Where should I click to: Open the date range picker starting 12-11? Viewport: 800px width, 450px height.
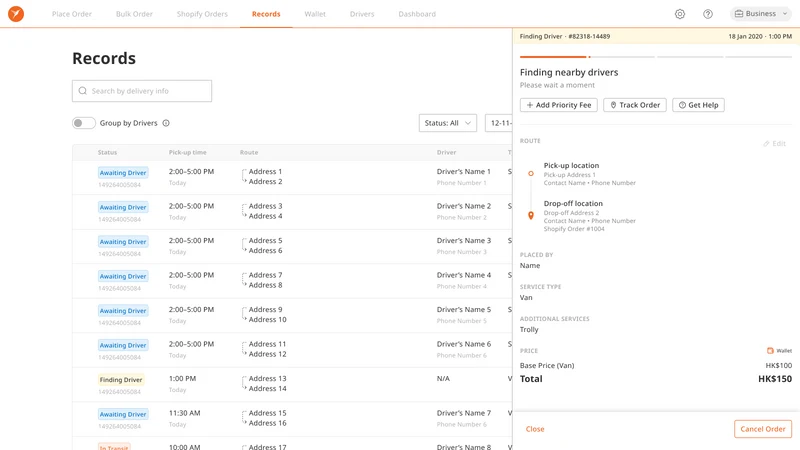click(x=498, y=123)
